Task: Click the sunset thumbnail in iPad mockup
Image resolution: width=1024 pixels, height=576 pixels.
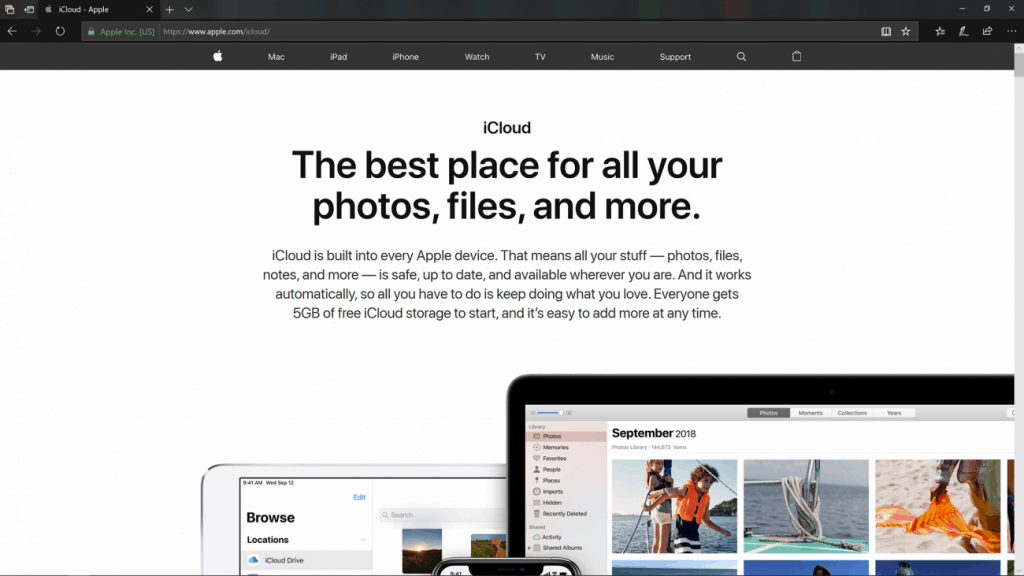Action: point(422,551)
